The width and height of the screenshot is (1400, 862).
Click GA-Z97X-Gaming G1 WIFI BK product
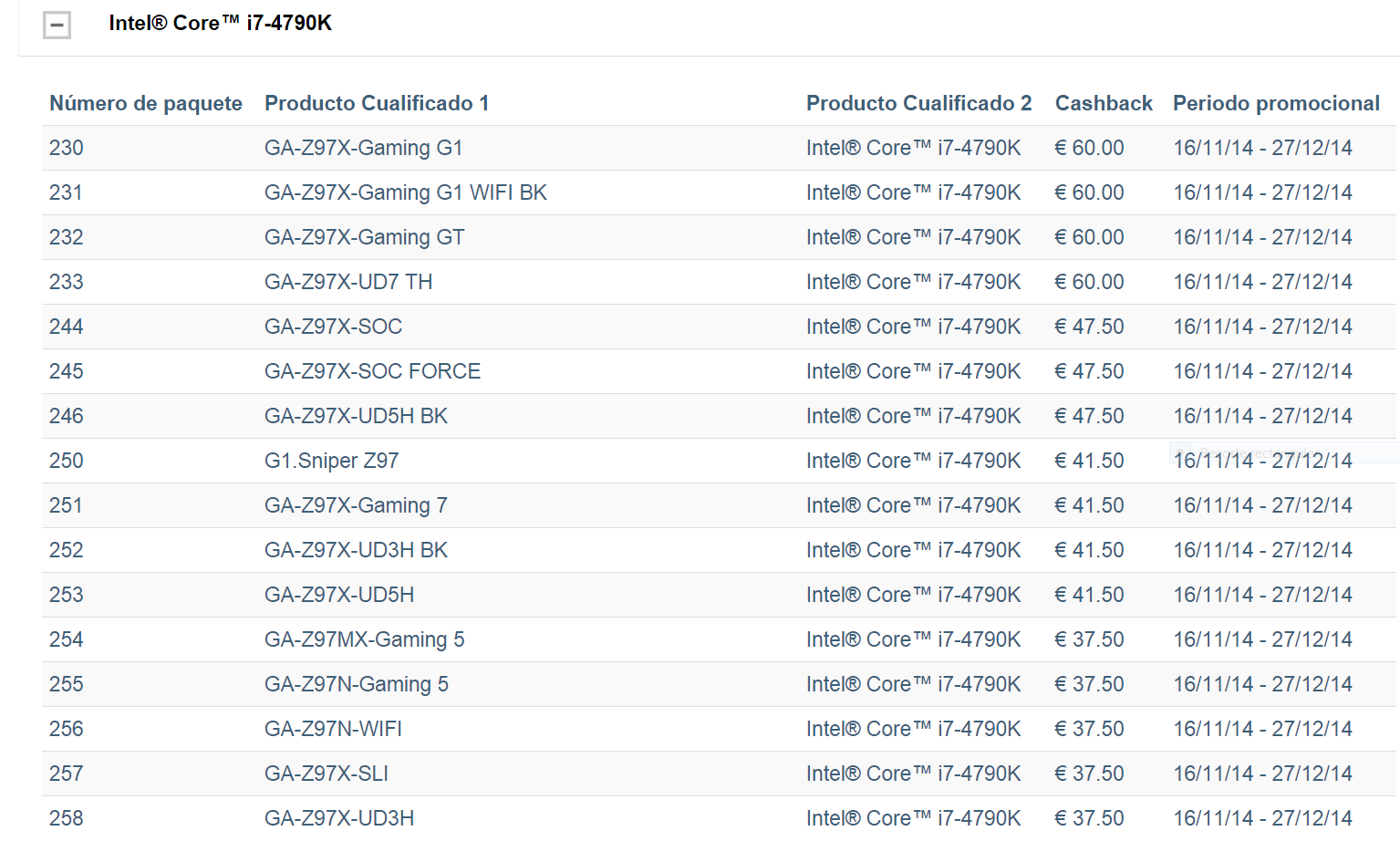point(406,192)
